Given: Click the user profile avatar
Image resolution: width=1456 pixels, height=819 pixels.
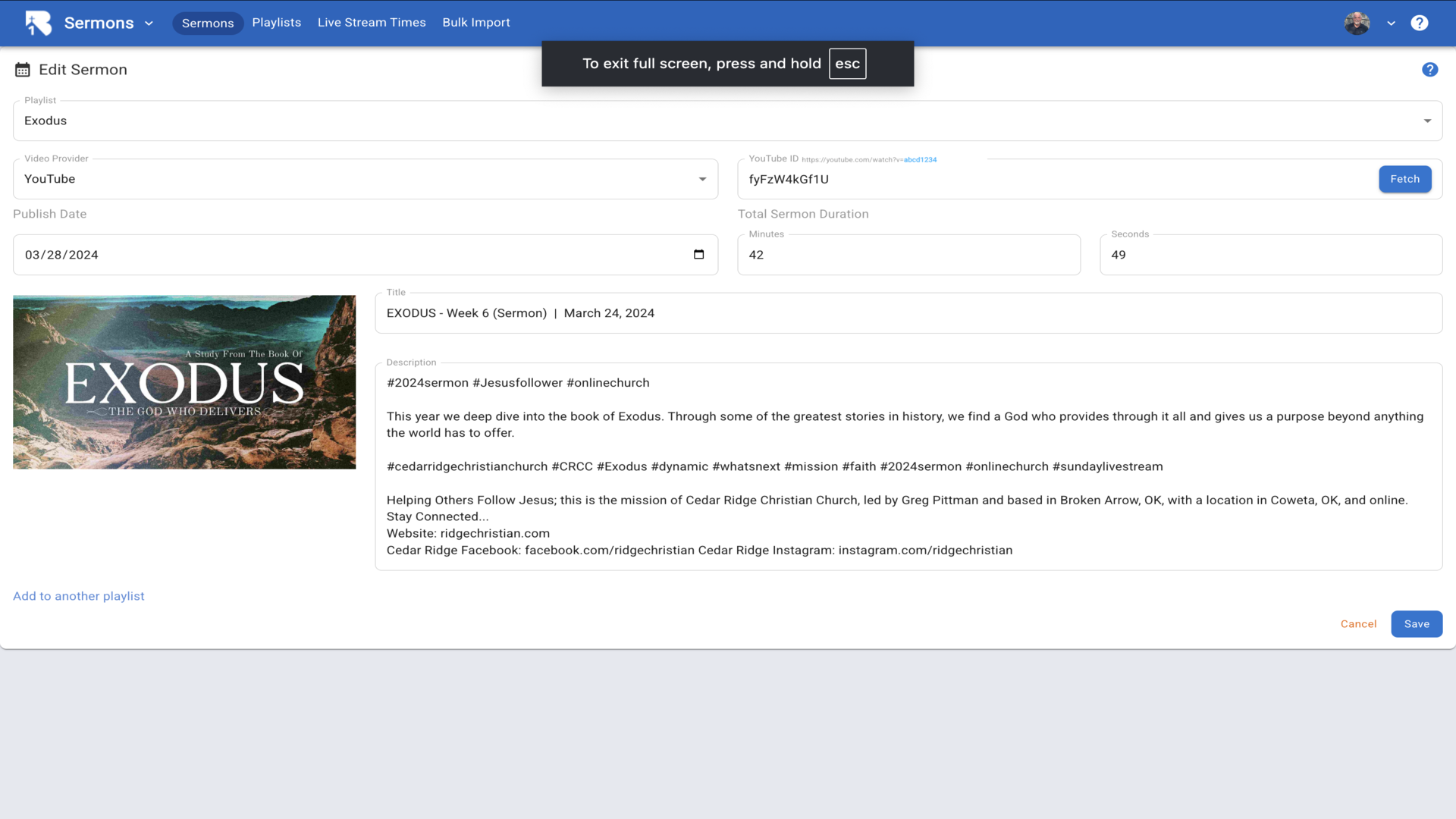Looking at the screenshot, I should coord(1357,23).
